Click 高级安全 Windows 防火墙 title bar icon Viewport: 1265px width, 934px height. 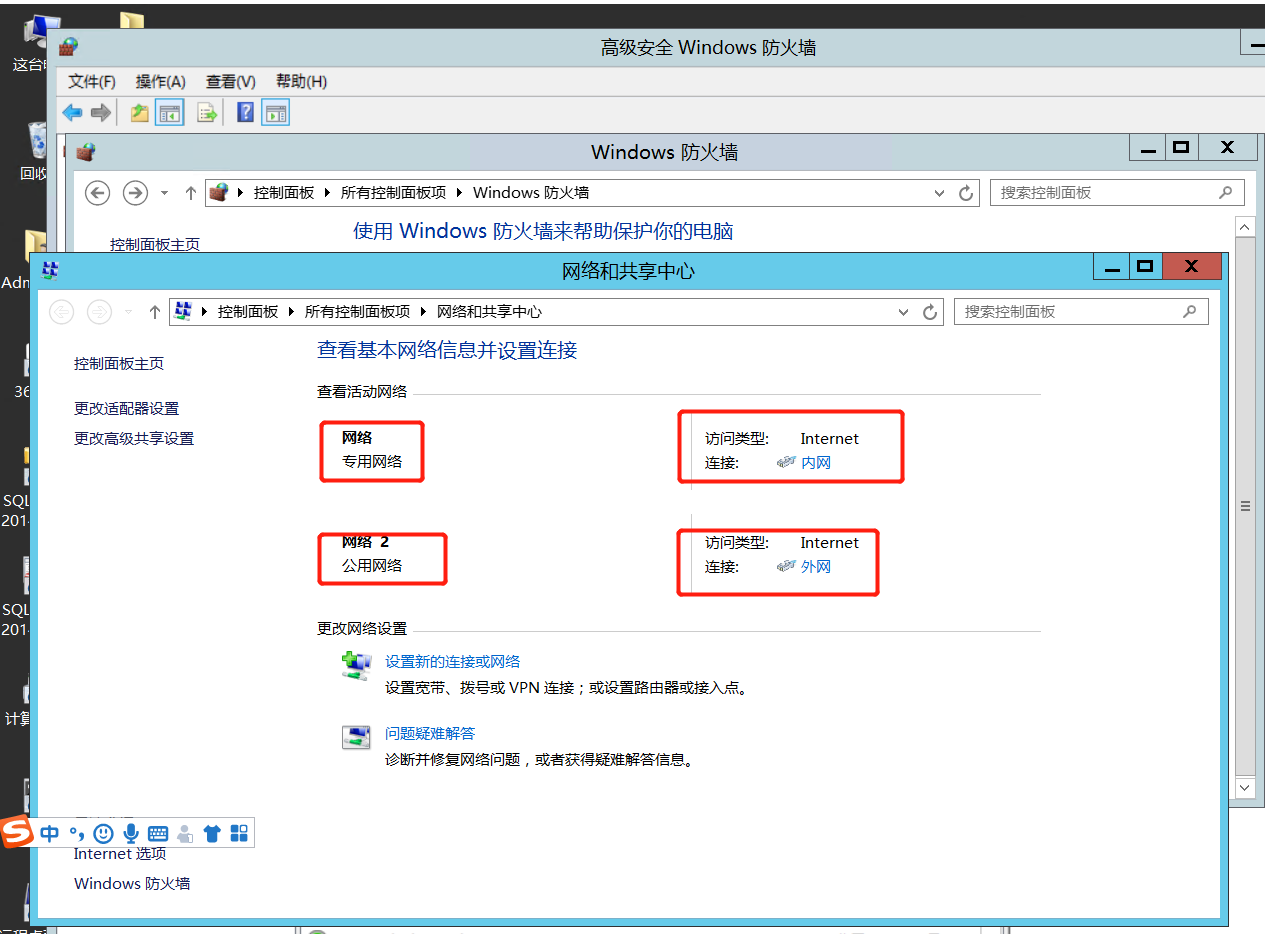68,47
